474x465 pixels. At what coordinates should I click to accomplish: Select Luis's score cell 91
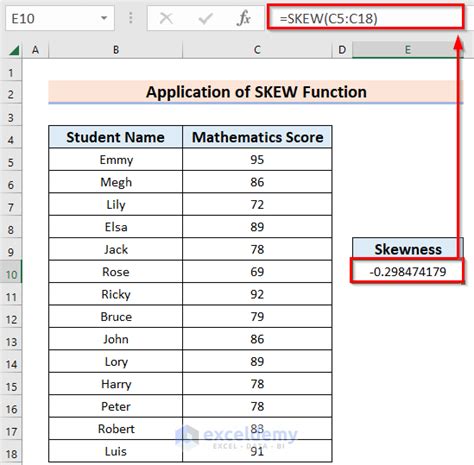point(257,451)
